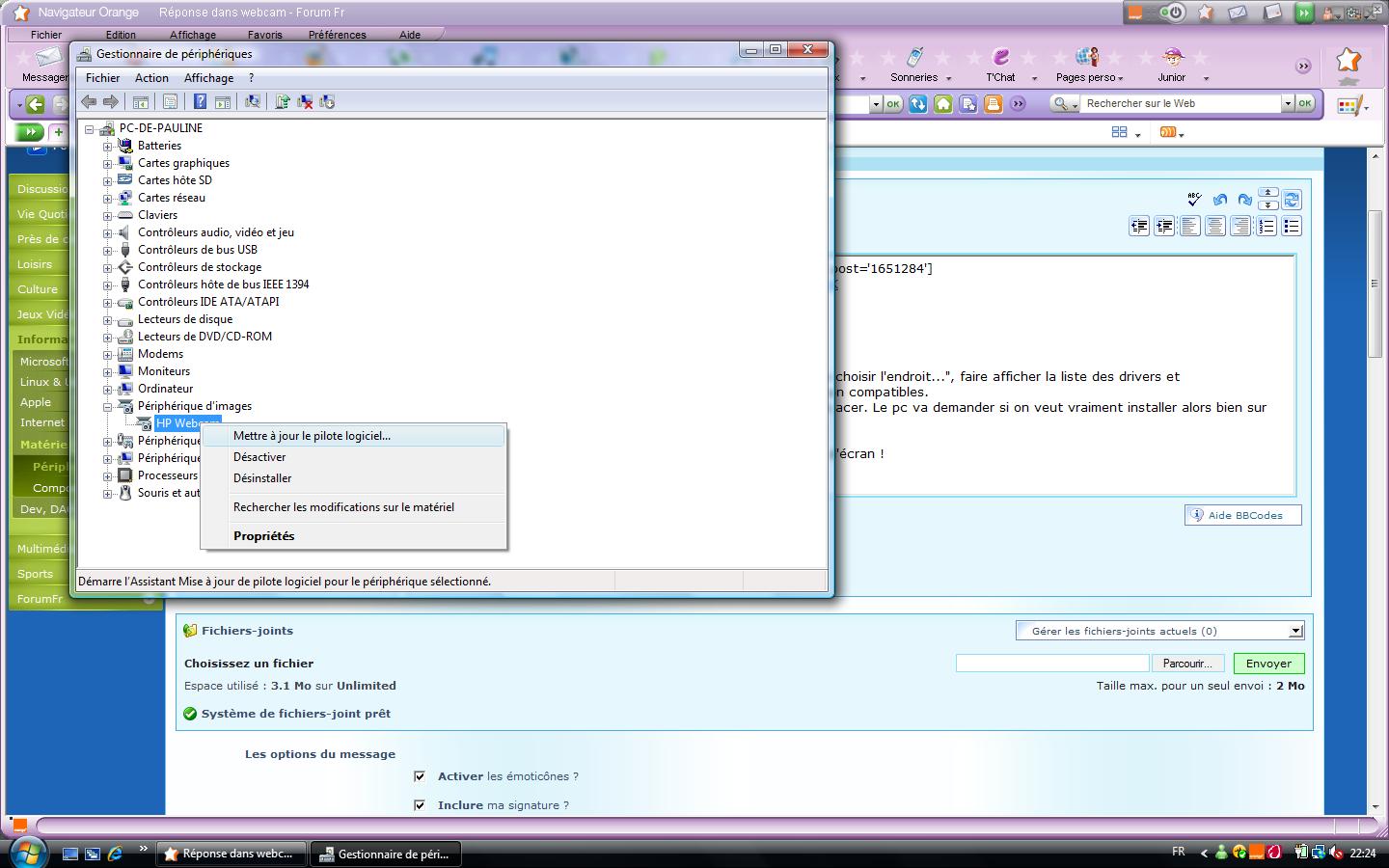1389x868 pixels.
Task: Click the 'Rechercher sur le Web' search field
Action: (x=1181, y=104)
